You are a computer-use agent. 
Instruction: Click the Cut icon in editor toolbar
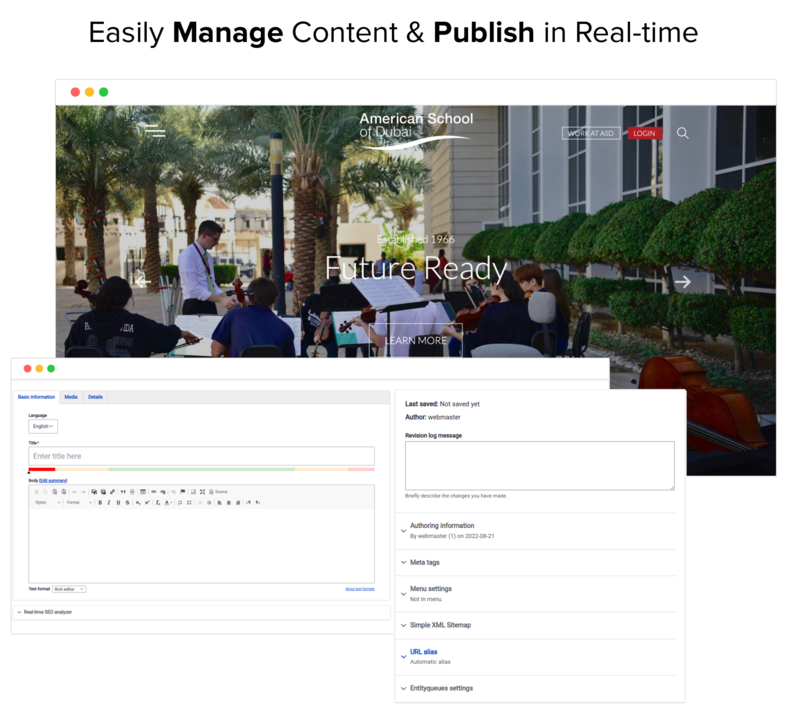(x=36, y=492)
